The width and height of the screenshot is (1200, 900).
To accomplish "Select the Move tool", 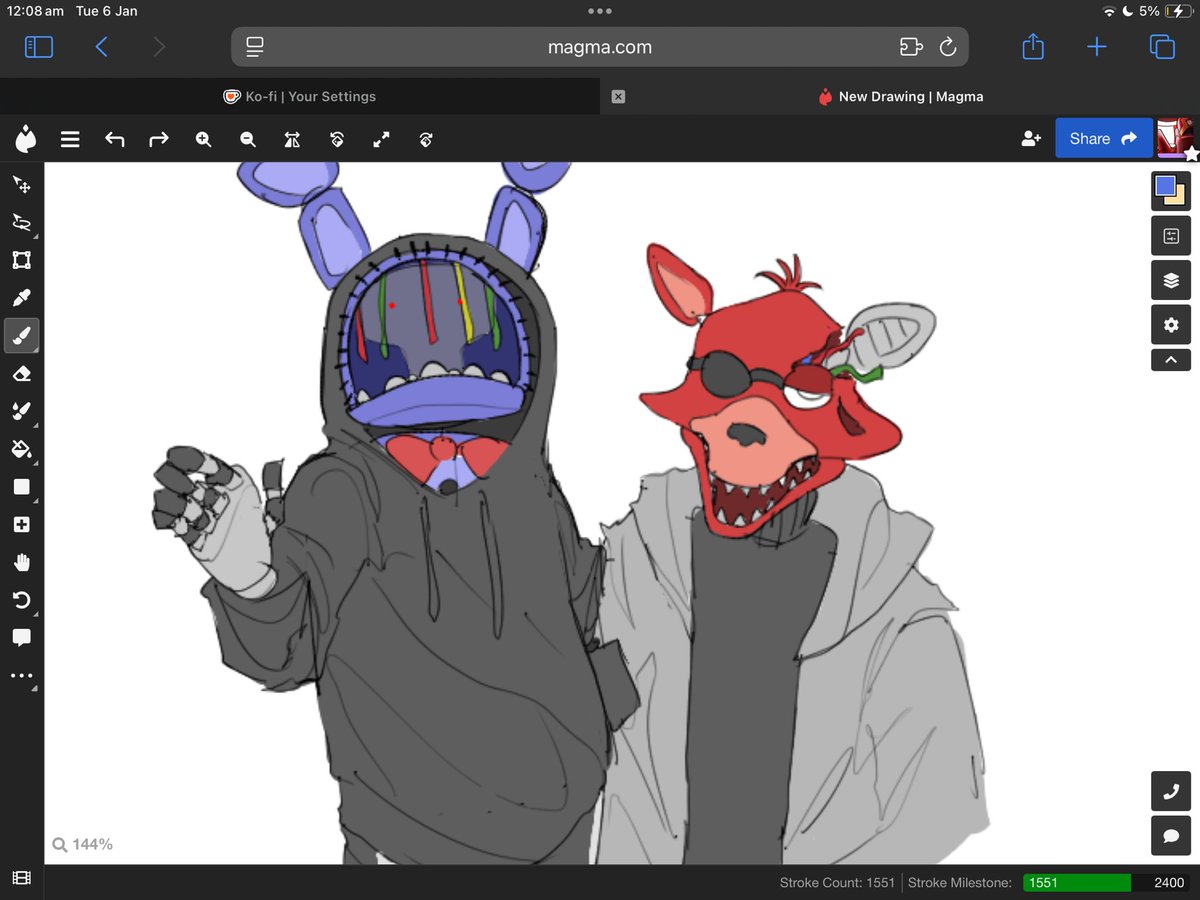I will pos(21,185).
